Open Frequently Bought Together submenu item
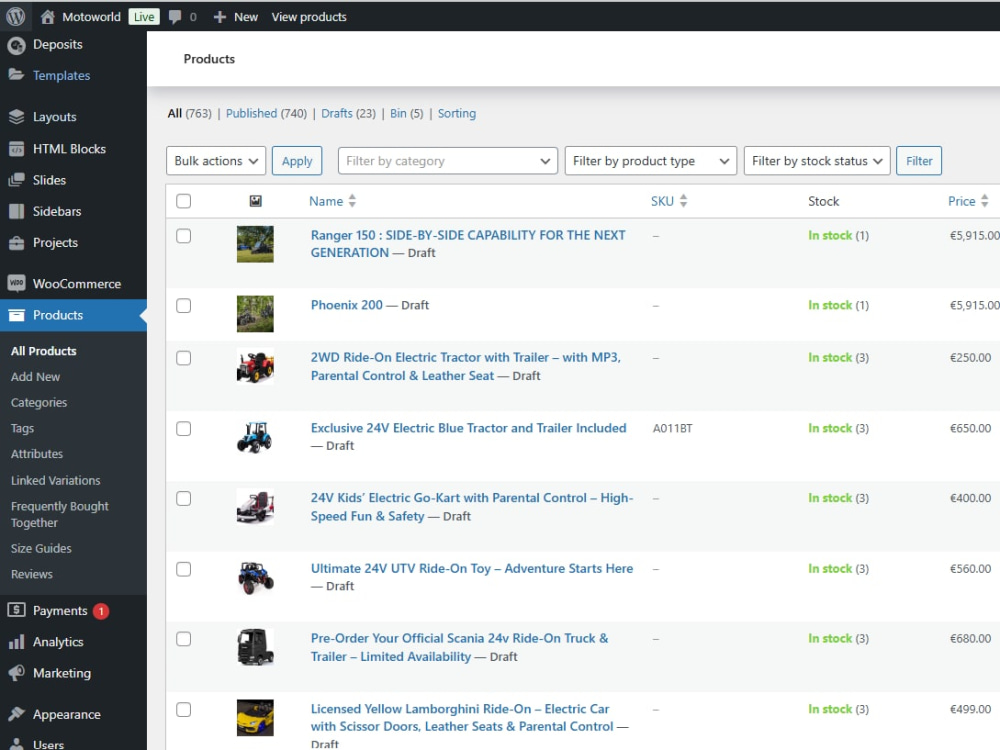The height and width of the screenshot is (750, 1000). [60, 515]
